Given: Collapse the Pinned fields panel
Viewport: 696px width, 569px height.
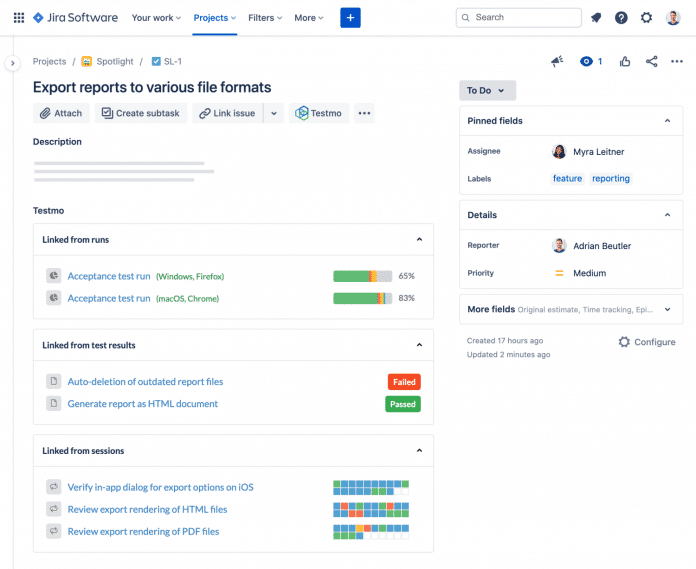Looking at the screenshot, I should point(667,121).
